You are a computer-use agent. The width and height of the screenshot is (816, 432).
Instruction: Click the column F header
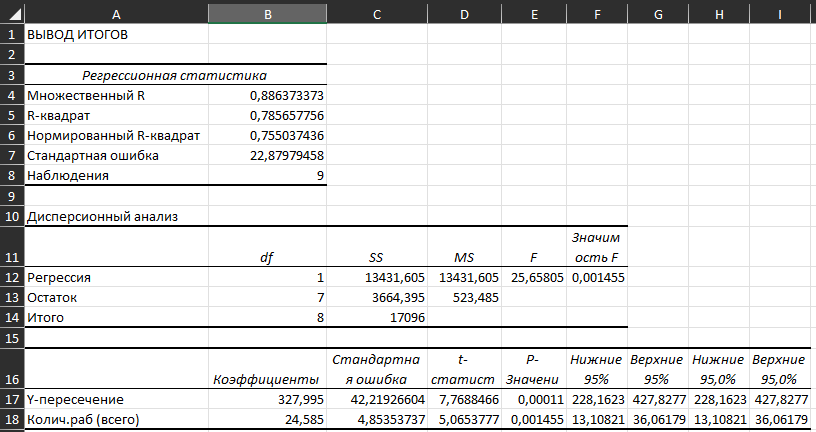click(x=597, y=12)
